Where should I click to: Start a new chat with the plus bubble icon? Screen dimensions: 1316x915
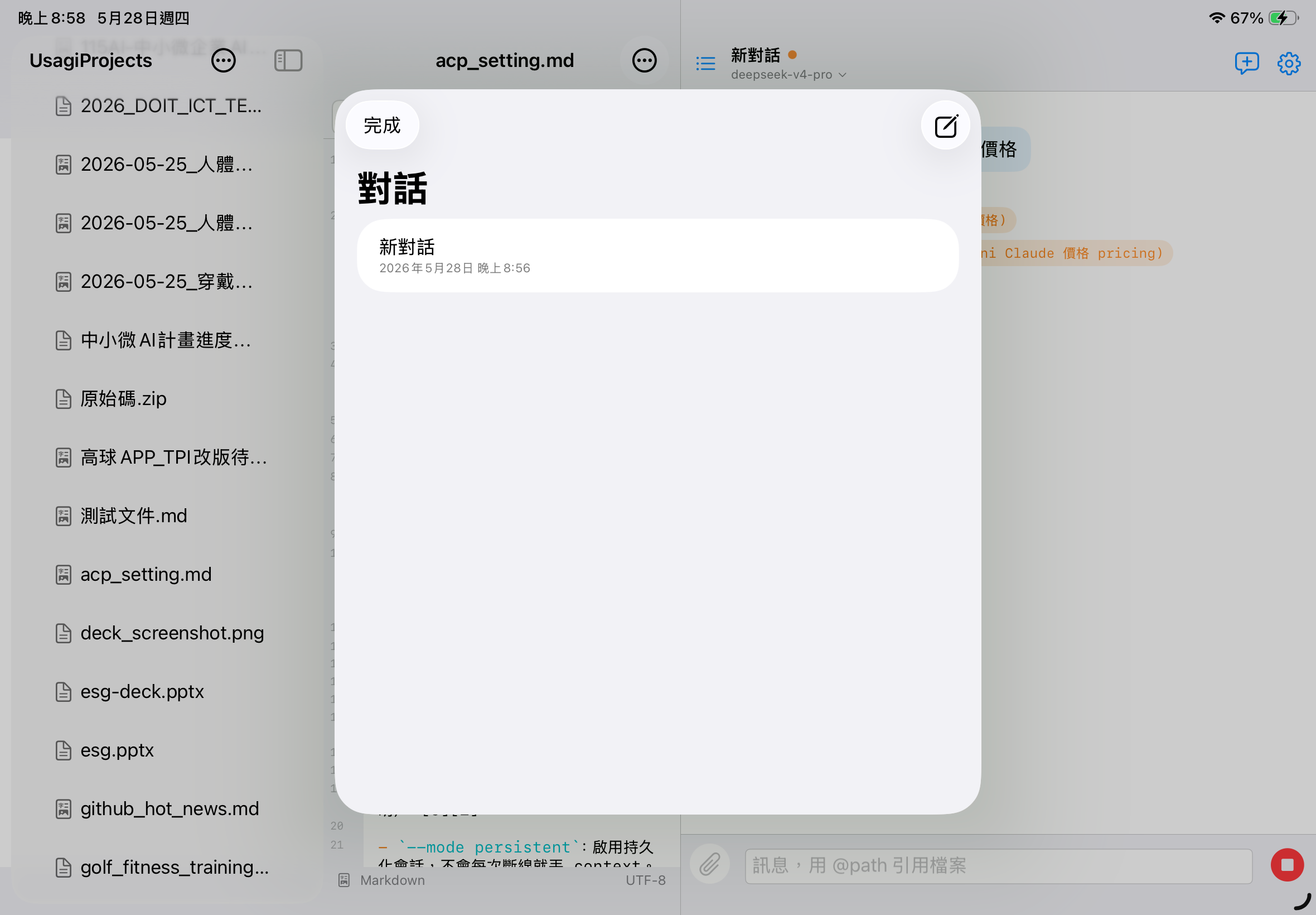click(1247, 63)
